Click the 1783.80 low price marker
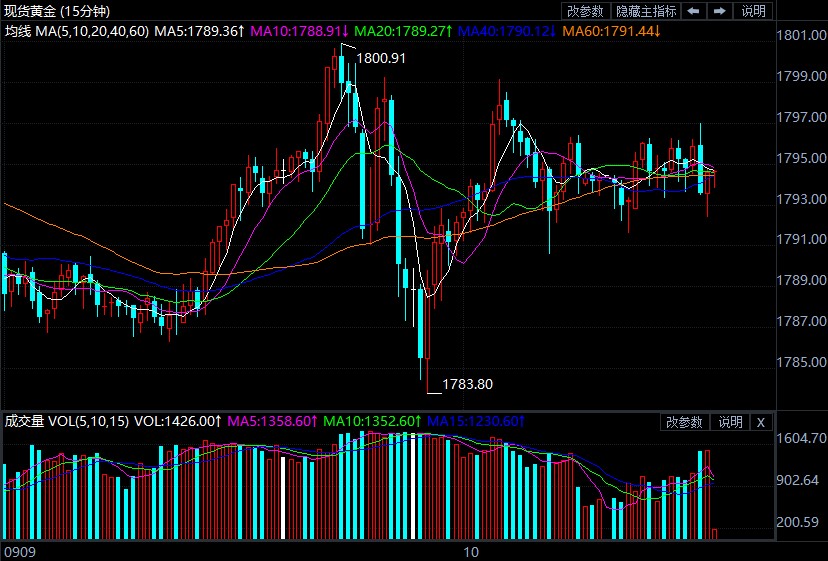 click(x=467, y=383)
